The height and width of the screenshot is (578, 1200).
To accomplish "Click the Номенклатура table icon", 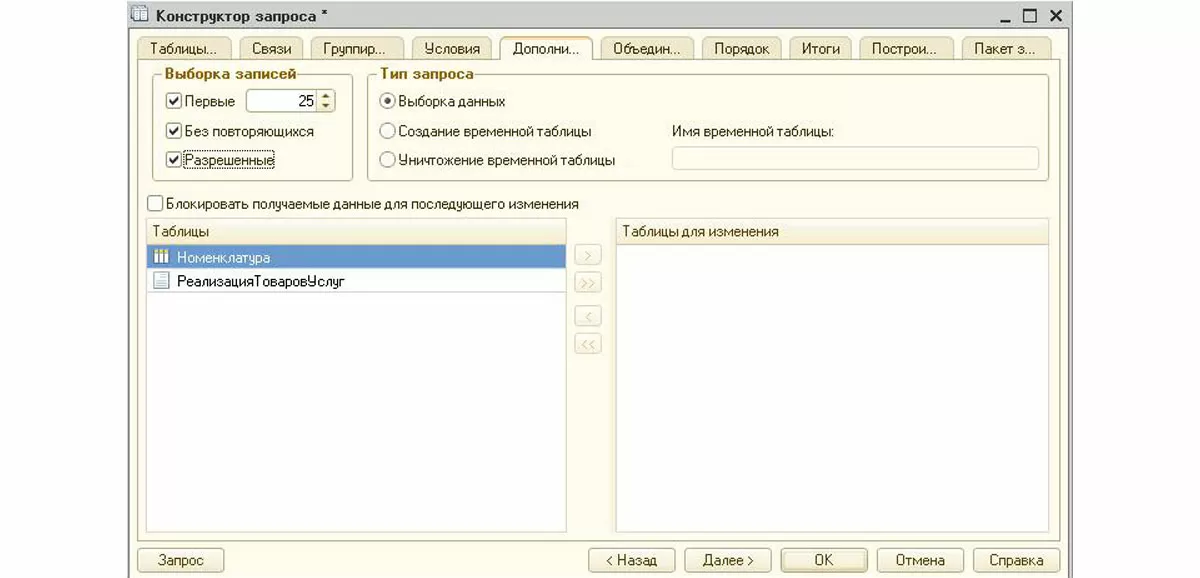I will click(x=161, y=257).
